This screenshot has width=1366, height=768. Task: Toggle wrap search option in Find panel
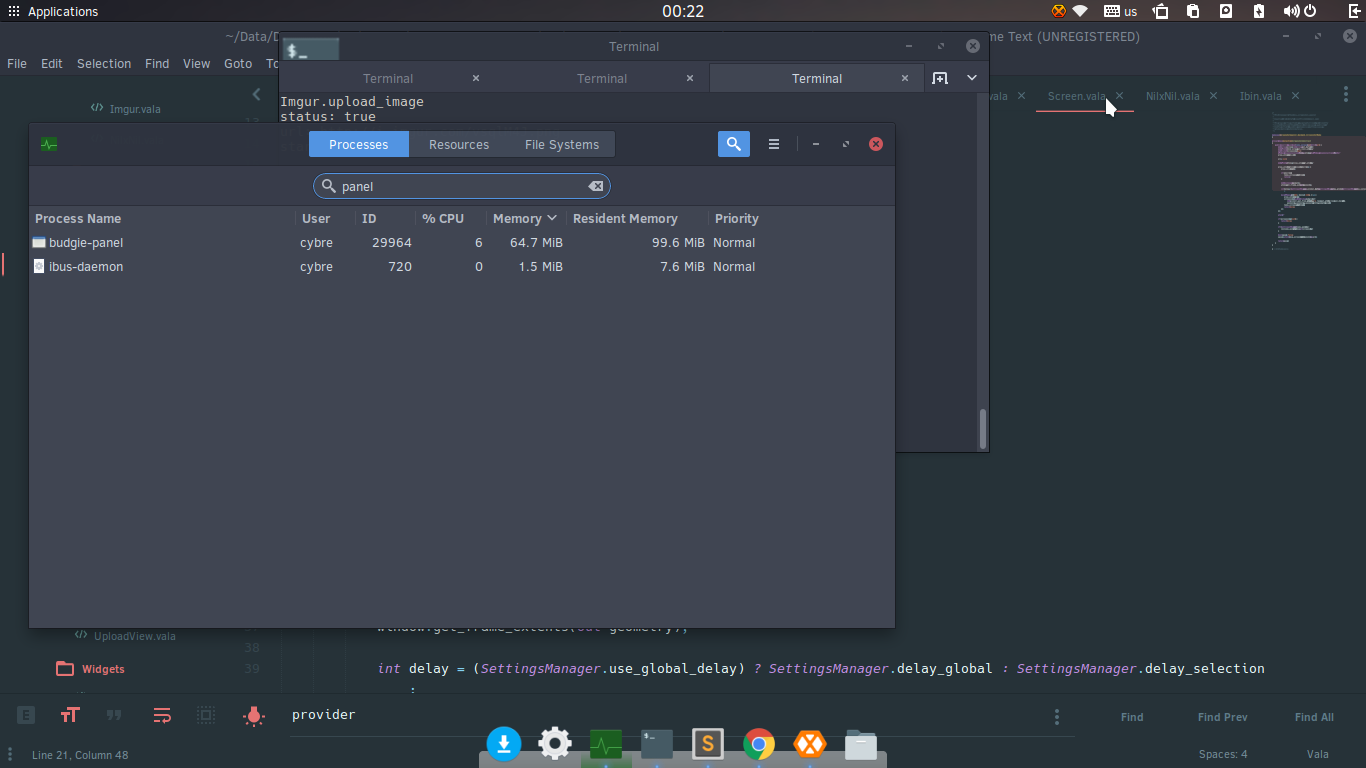click(162, 715)
